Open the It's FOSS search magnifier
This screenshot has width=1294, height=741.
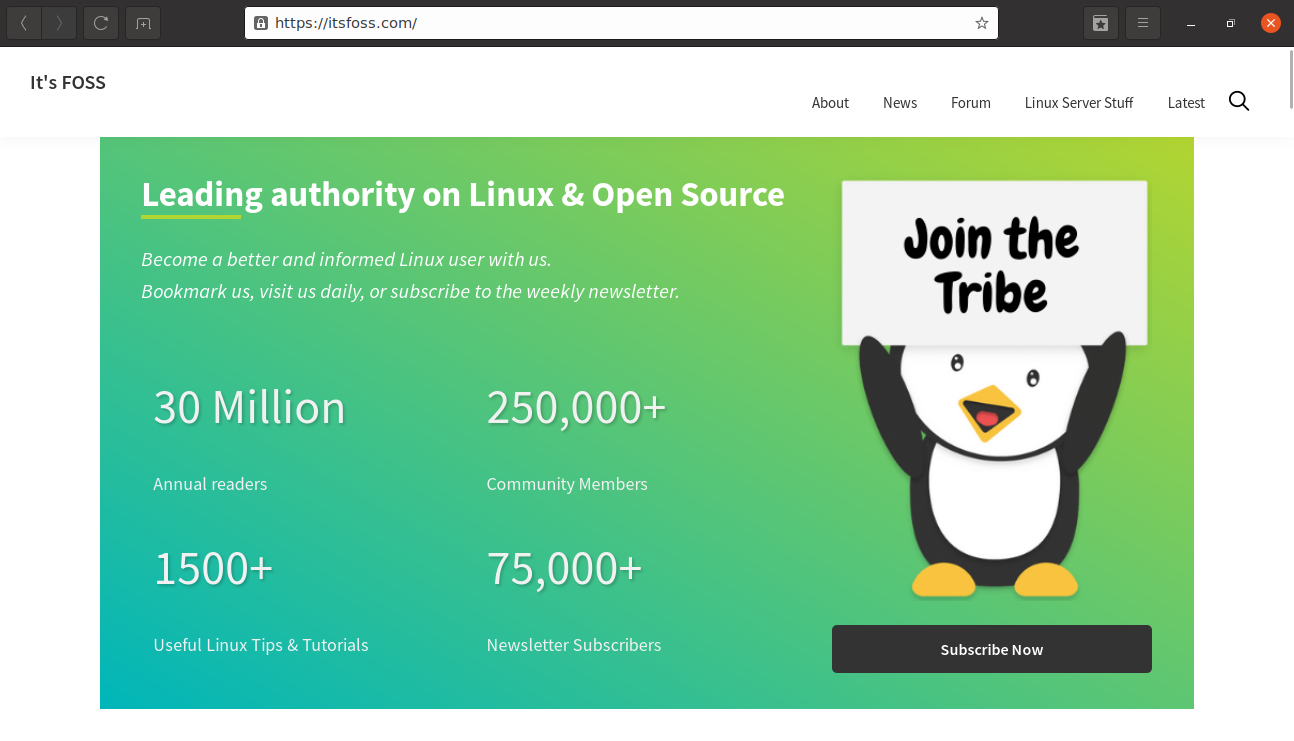(x=1238, y=101)
